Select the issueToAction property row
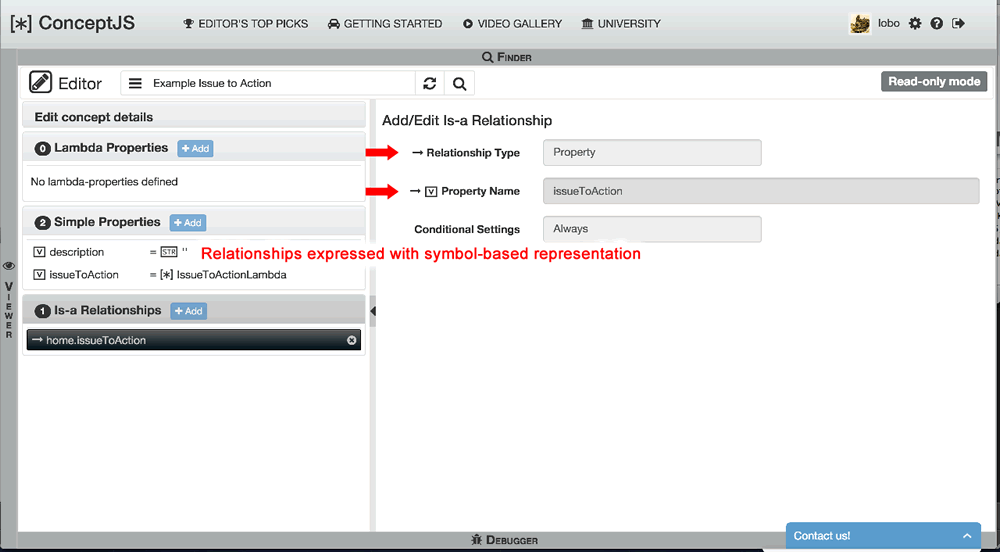 194,275
